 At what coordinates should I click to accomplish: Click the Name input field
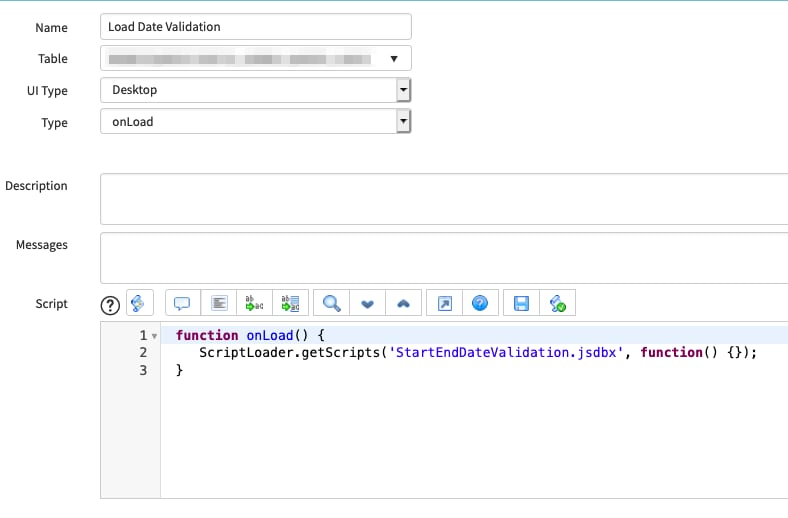click(256, 26)
